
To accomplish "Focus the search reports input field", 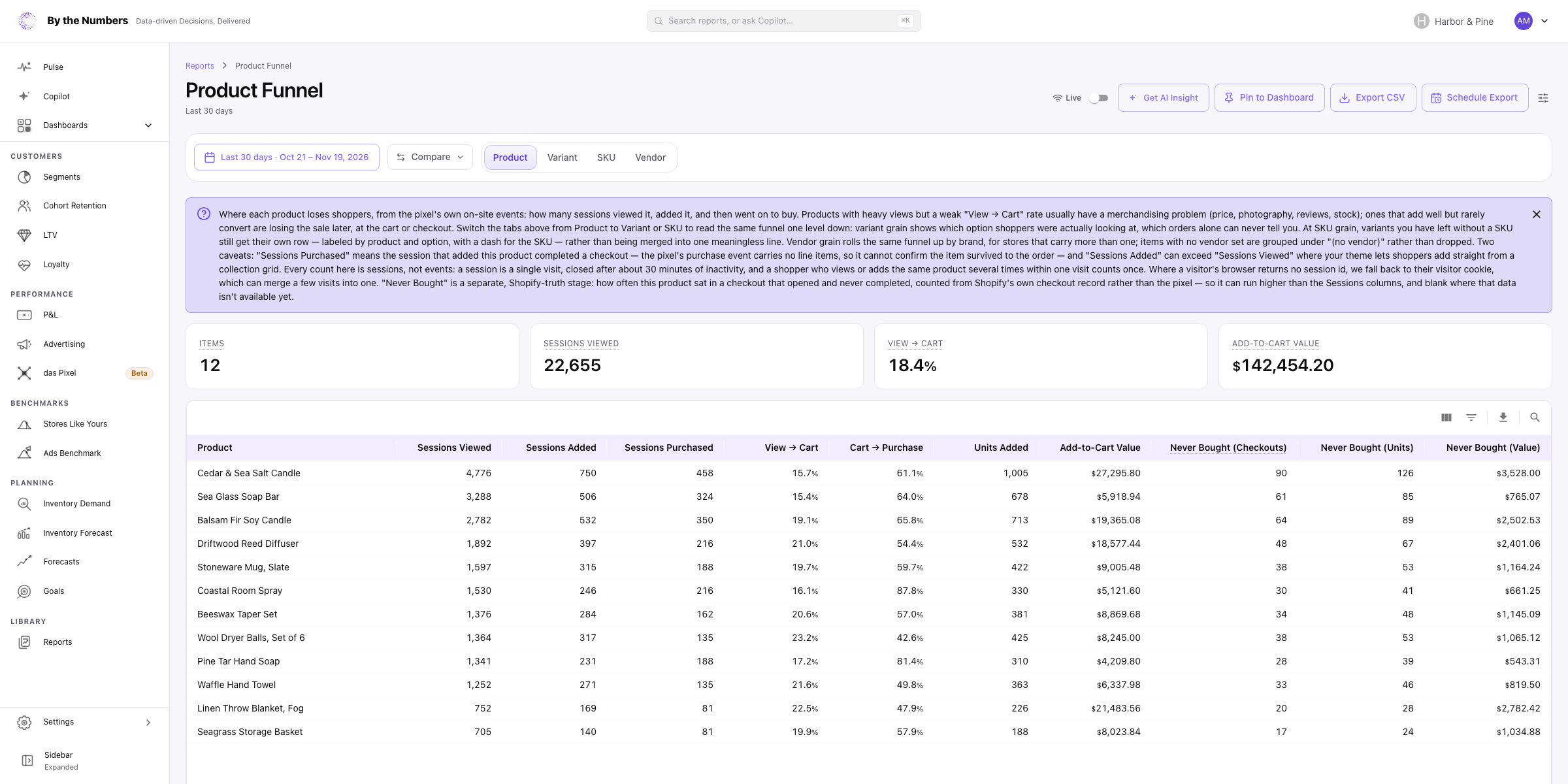I will [784, 21].
